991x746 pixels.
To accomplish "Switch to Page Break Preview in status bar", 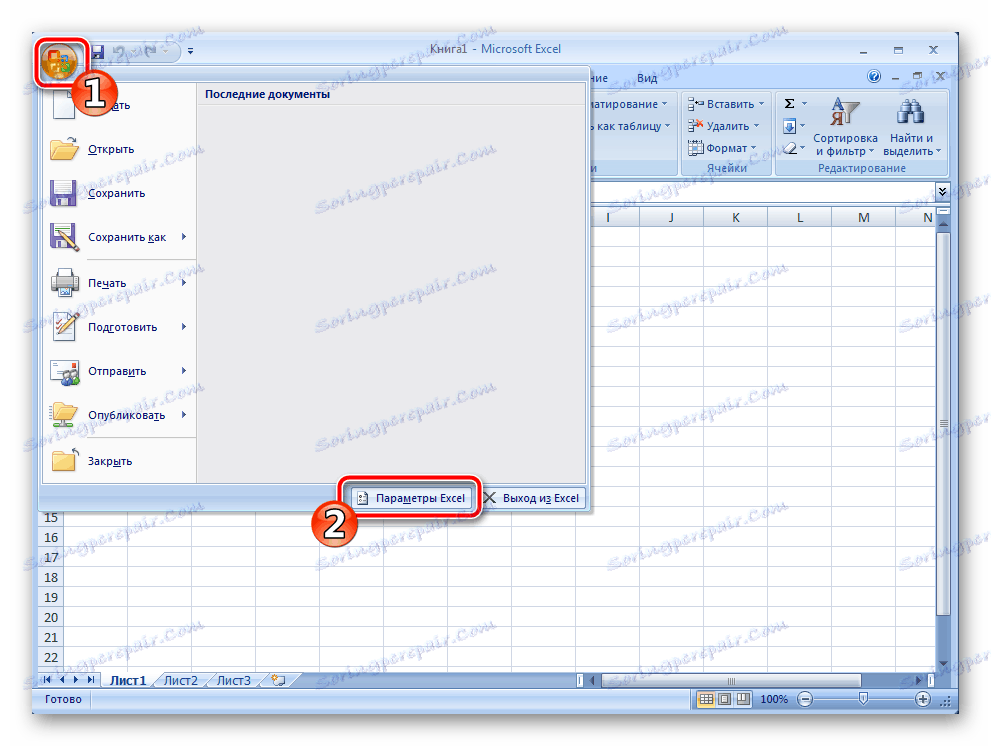I will pyautogui.click(x=743, y=699).
